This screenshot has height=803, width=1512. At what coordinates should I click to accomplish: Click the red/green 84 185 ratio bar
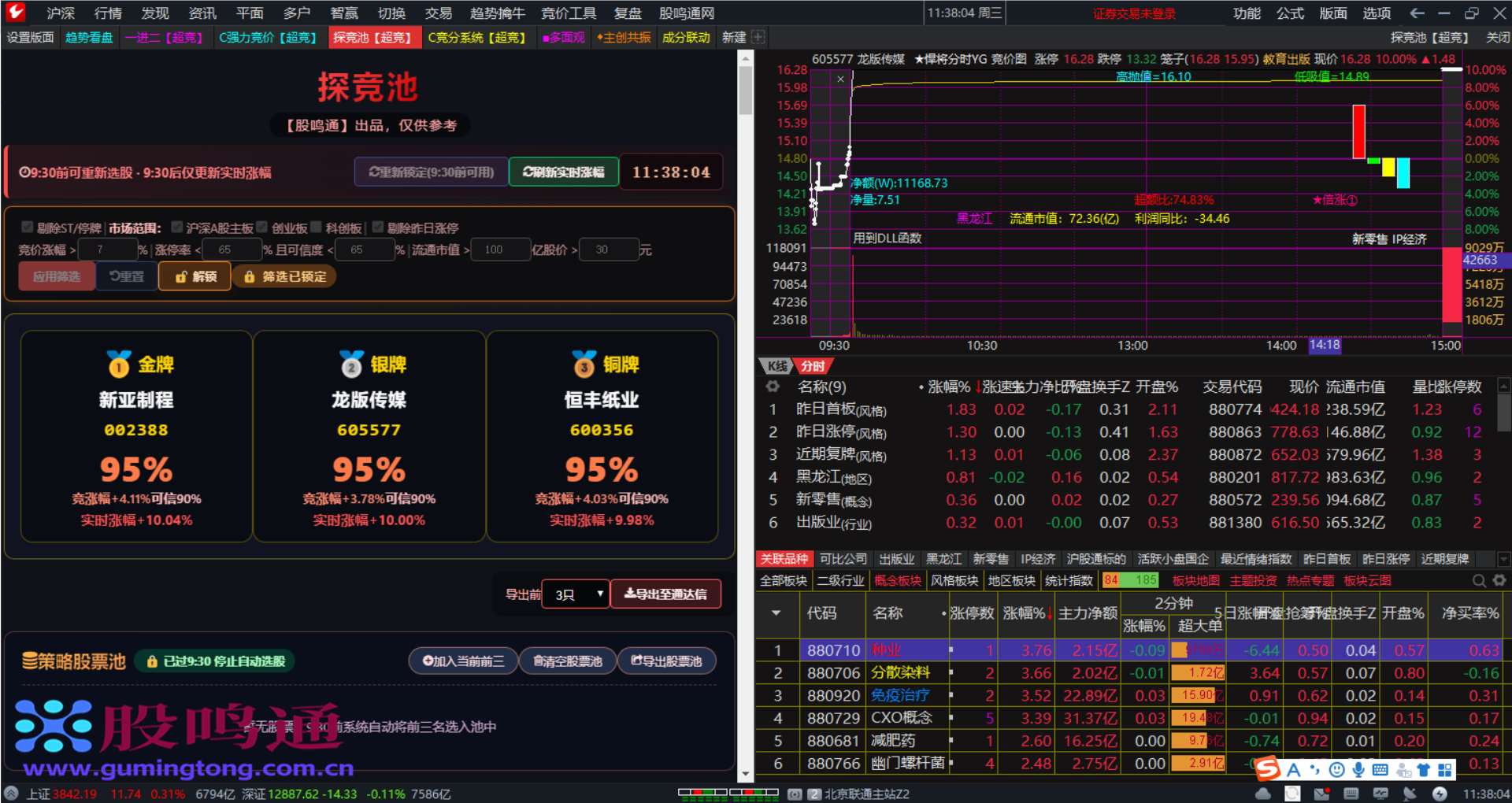coord(1131,580)
